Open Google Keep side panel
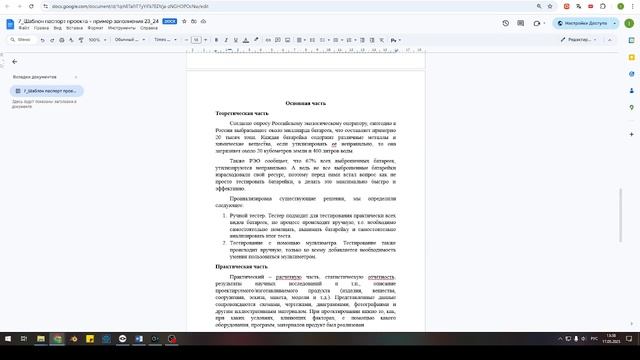 click(631, 57)
